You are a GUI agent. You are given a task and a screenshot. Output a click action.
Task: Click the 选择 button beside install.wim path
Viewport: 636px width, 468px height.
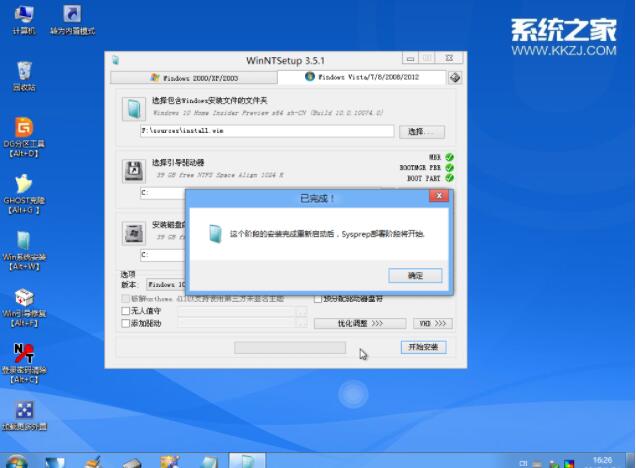420,131
